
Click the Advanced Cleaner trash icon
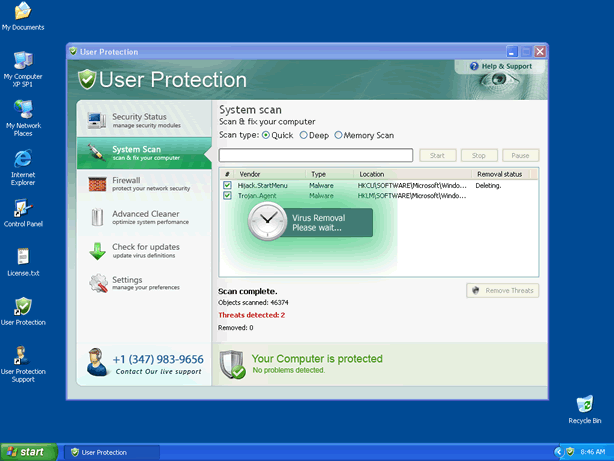(97, 218)
